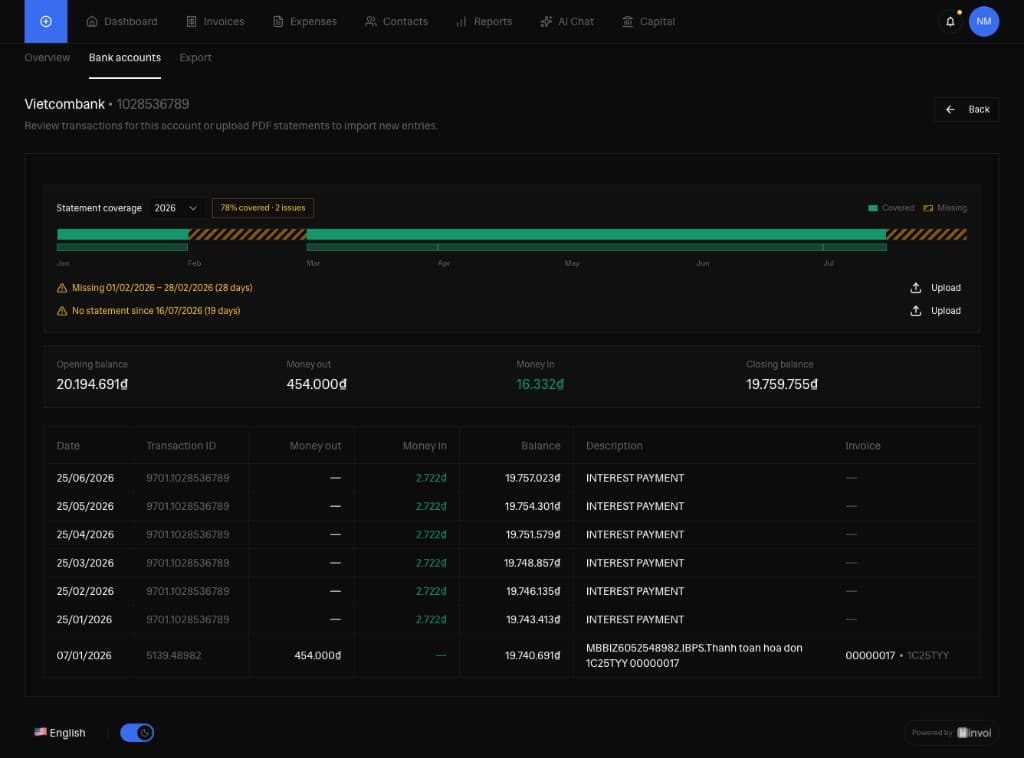The width and height of the screenshot is (1024, 758).
Task: Click balance 19.757.023đ
Action: (533, 478)
